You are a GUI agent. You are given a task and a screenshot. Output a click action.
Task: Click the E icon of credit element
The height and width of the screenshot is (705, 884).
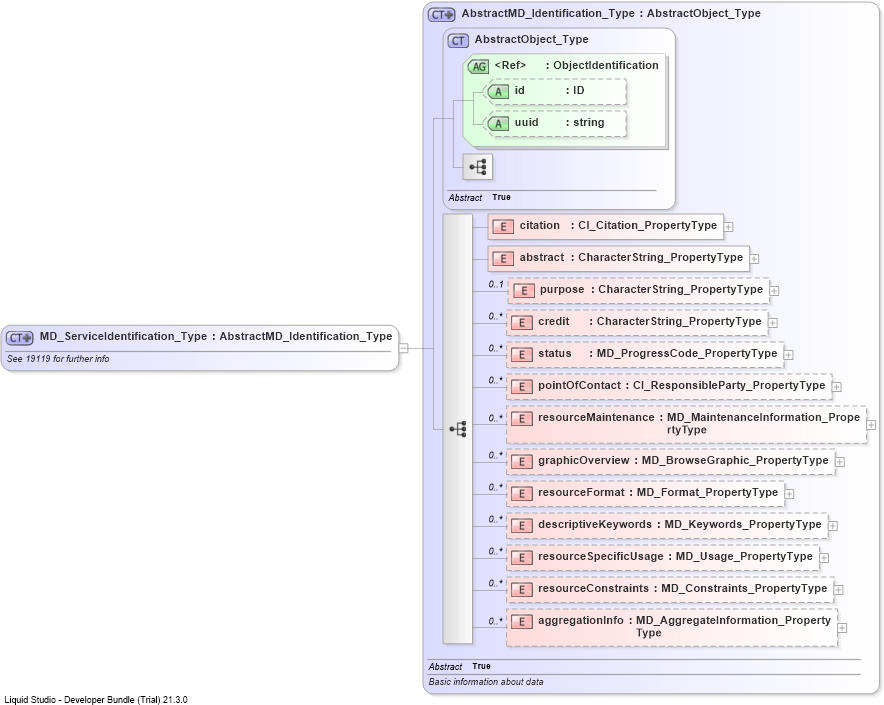point(521,323)
